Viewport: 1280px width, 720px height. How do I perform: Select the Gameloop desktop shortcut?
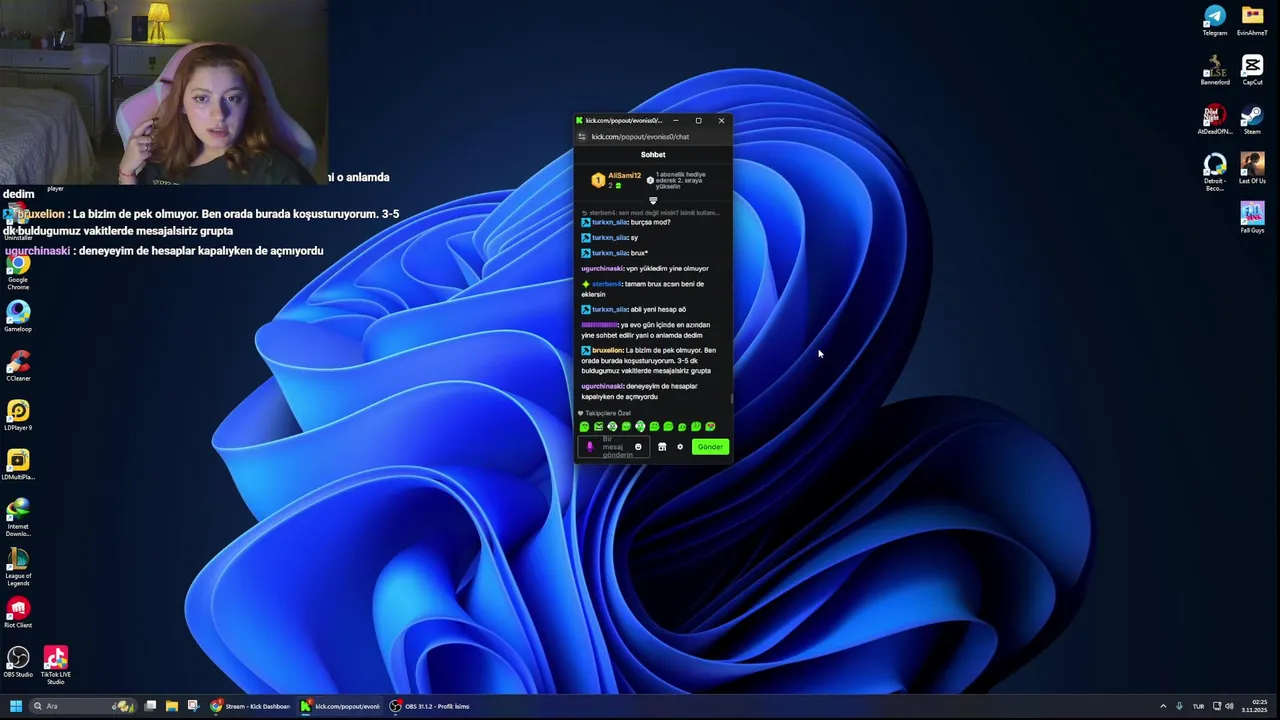click(x=18, y=317)
